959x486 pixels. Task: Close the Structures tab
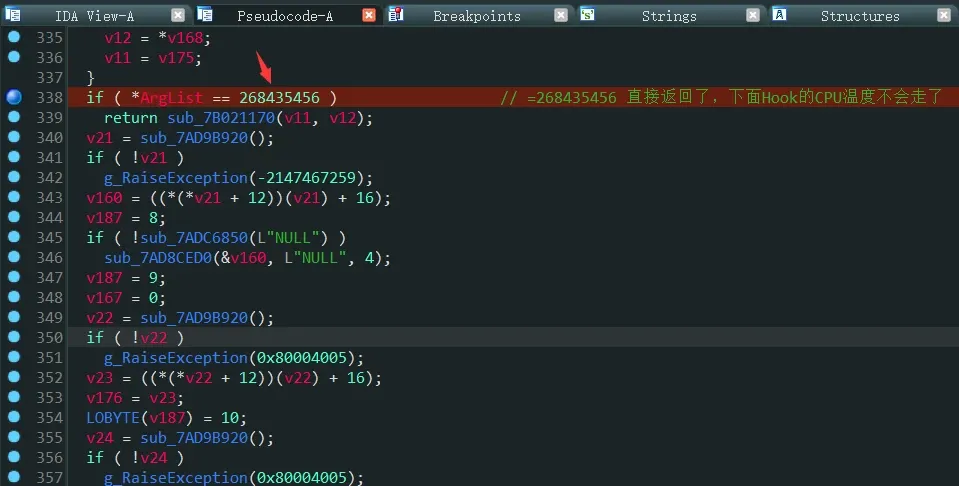tap(944, 15)
